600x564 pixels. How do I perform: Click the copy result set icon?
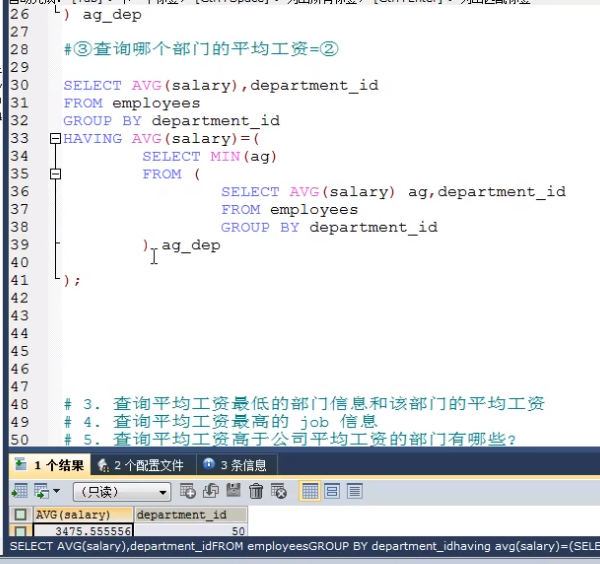pyautogui.click(x=41, y=491)
